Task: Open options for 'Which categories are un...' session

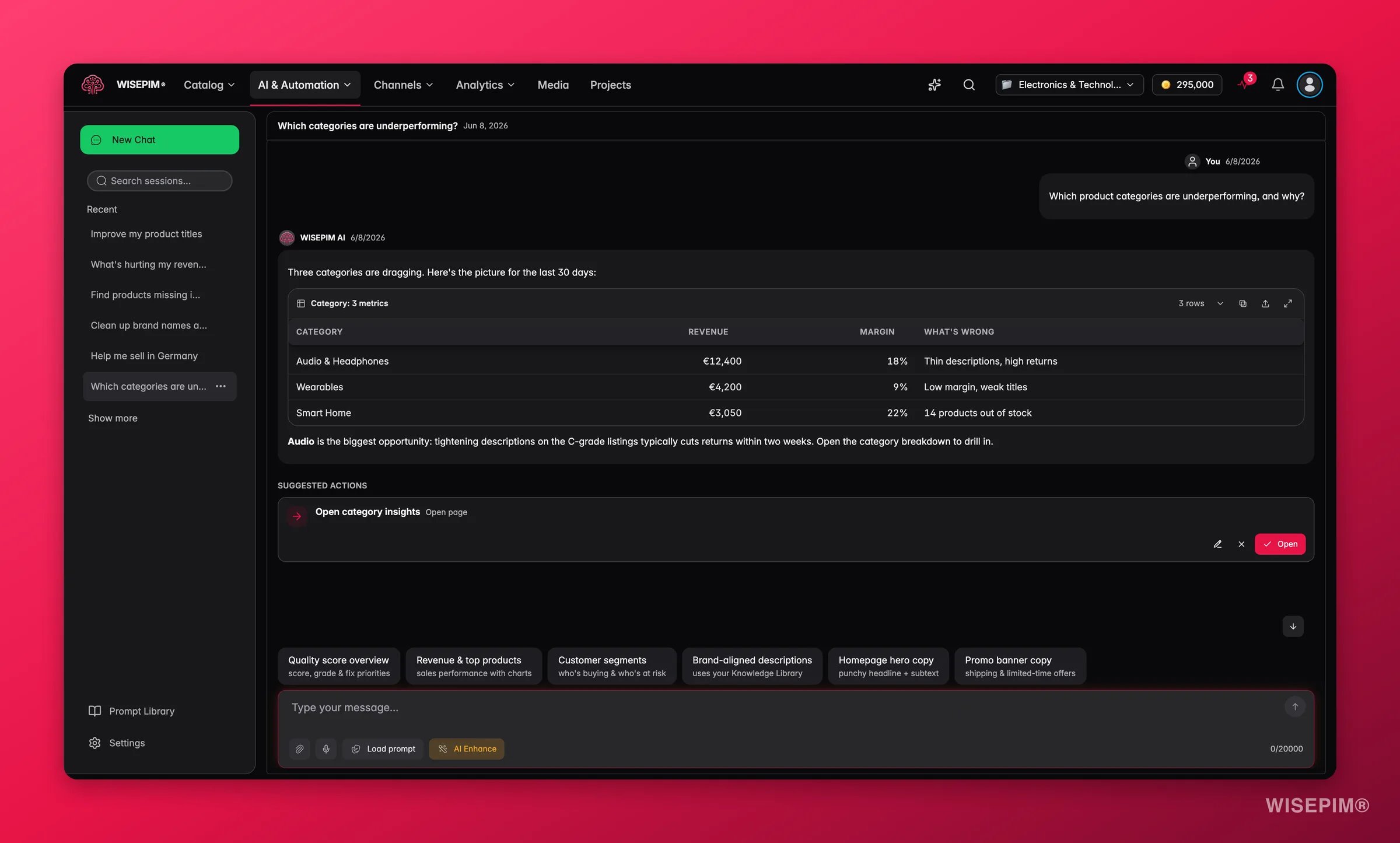Action: pyautogui.click(x=220, y=386)
